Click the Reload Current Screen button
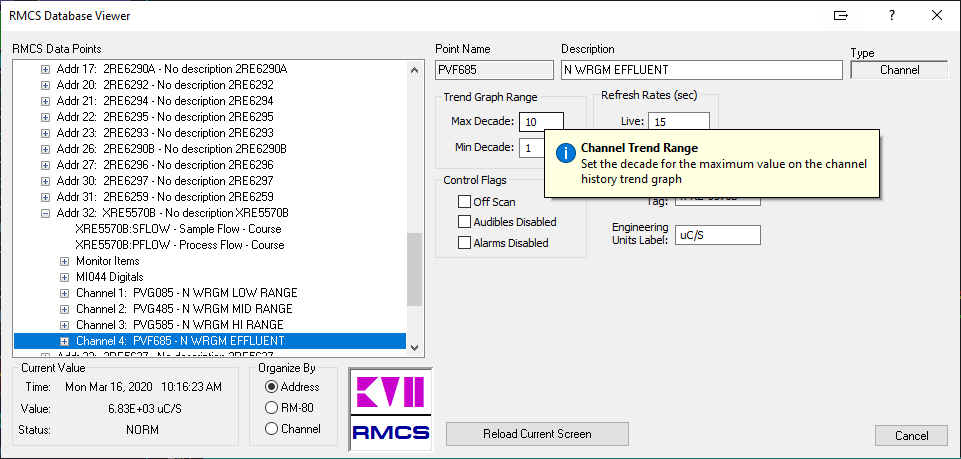Image resolution: width=961 pixels, height=459 pixels. point(537,434)
